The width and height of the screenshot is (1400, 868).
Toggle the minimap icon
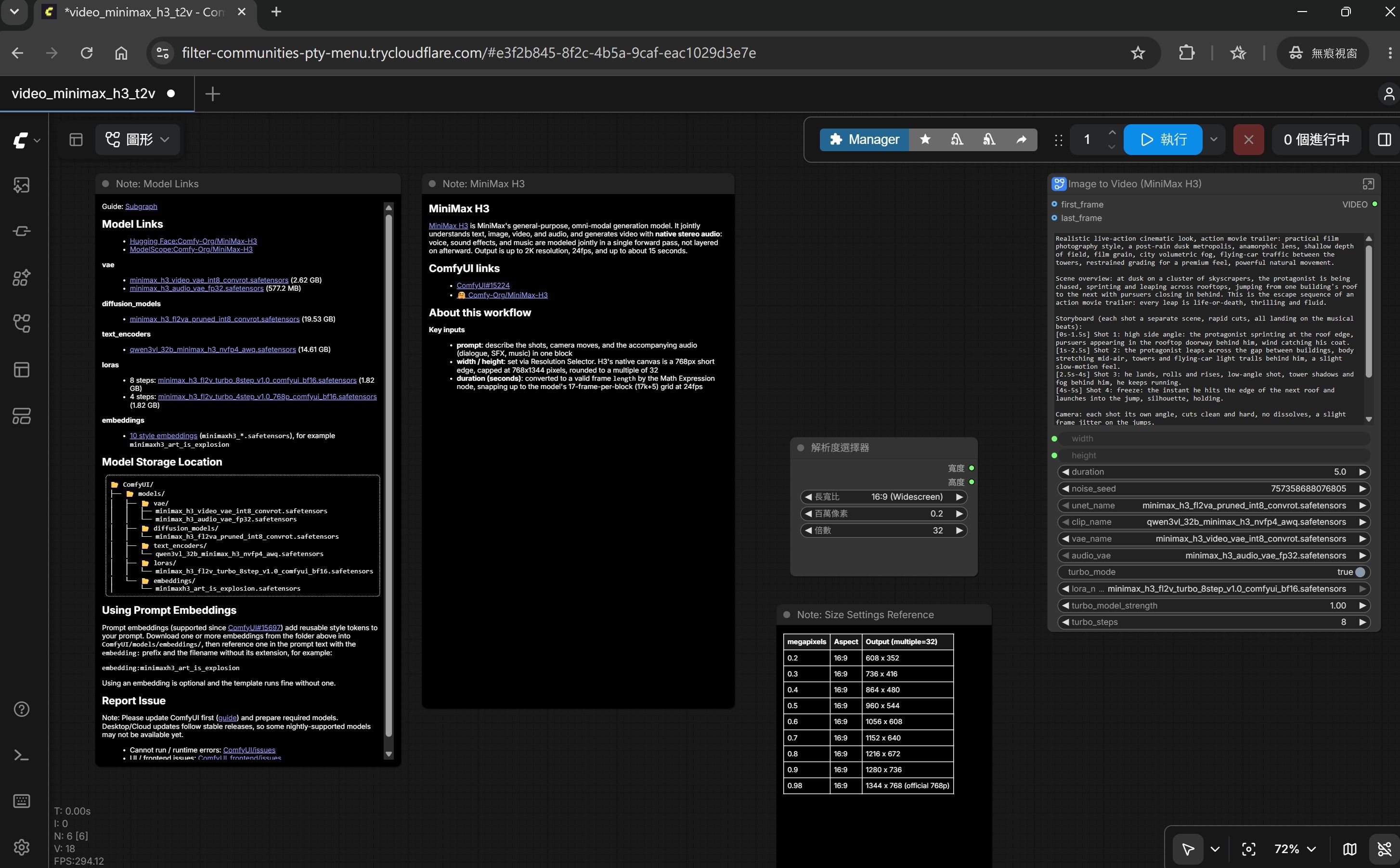pos(1349,848)
